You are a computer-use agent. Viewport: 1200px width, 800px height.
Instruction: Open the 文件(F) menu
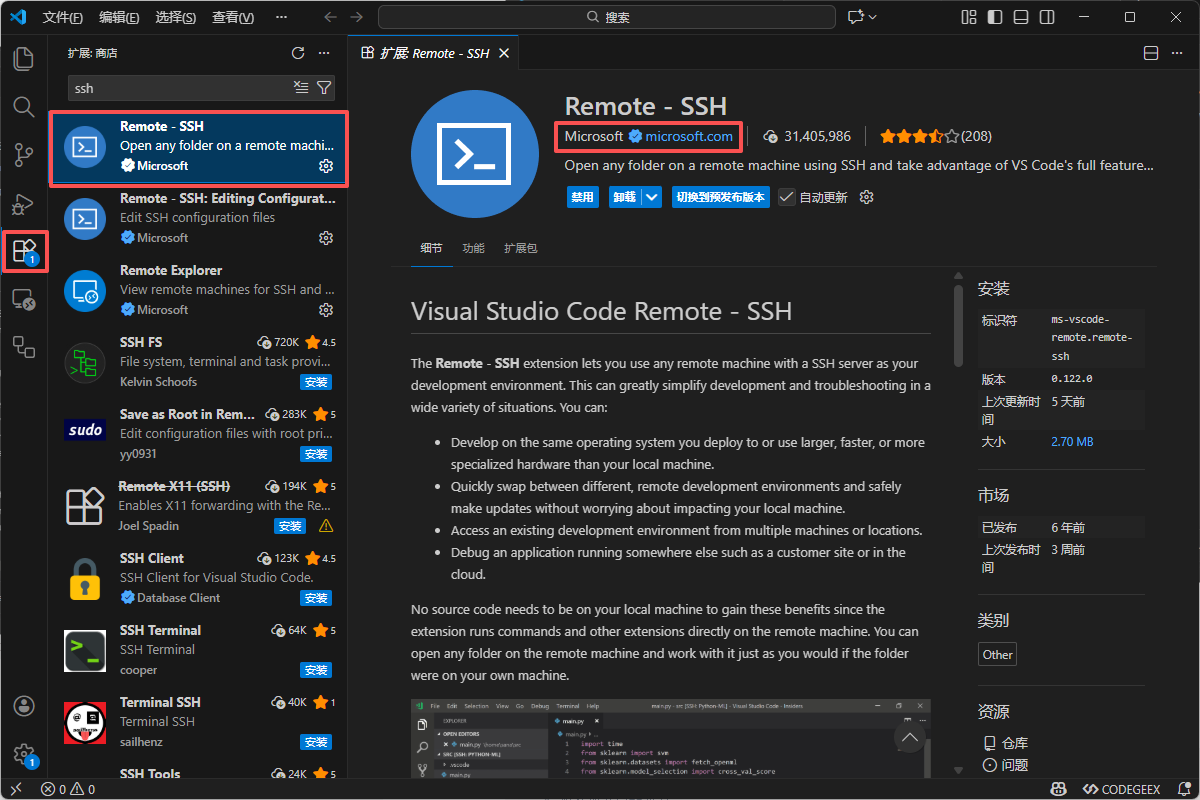63,17
